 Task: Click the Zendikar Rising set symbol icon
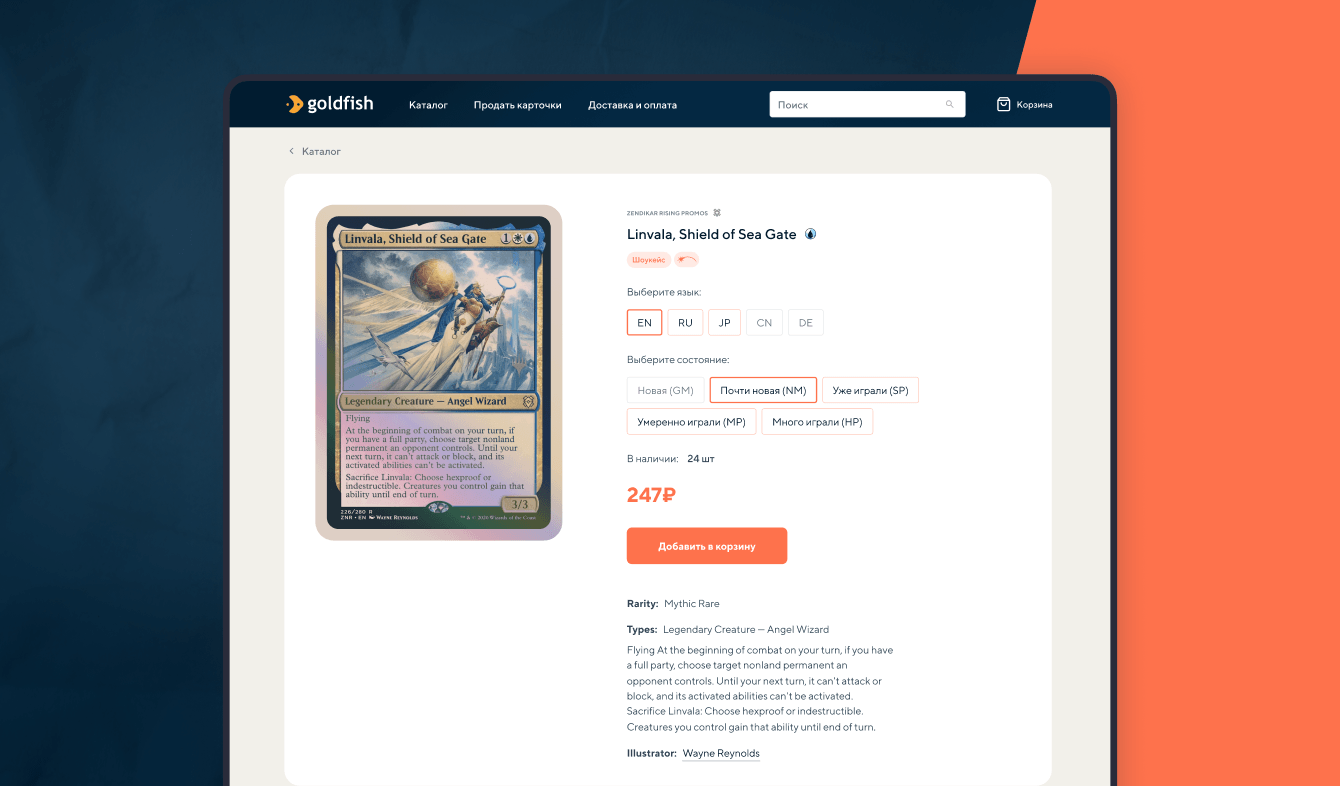click(x=717, y=213)
